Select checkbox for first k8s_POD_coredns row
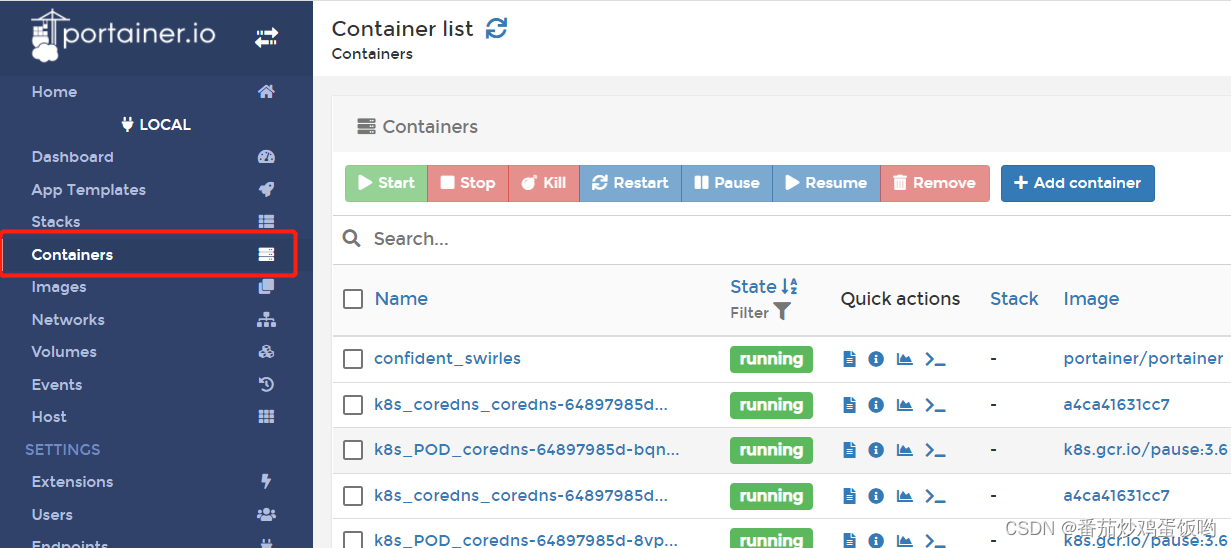1231x548 pixels. 353,450
